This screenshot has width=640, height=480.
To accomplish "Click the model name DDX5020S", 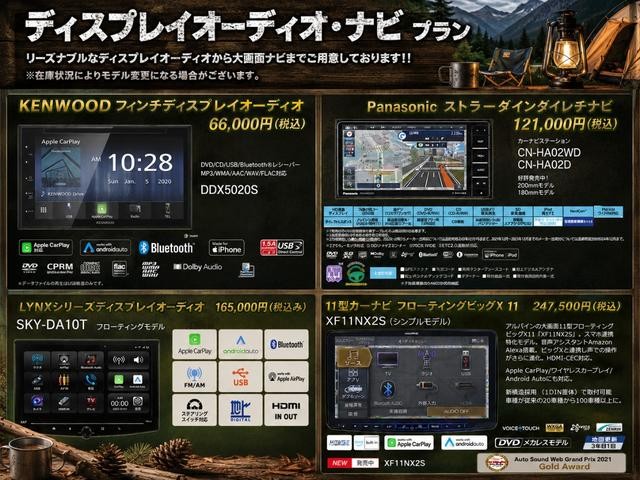I will coord(229,190).
